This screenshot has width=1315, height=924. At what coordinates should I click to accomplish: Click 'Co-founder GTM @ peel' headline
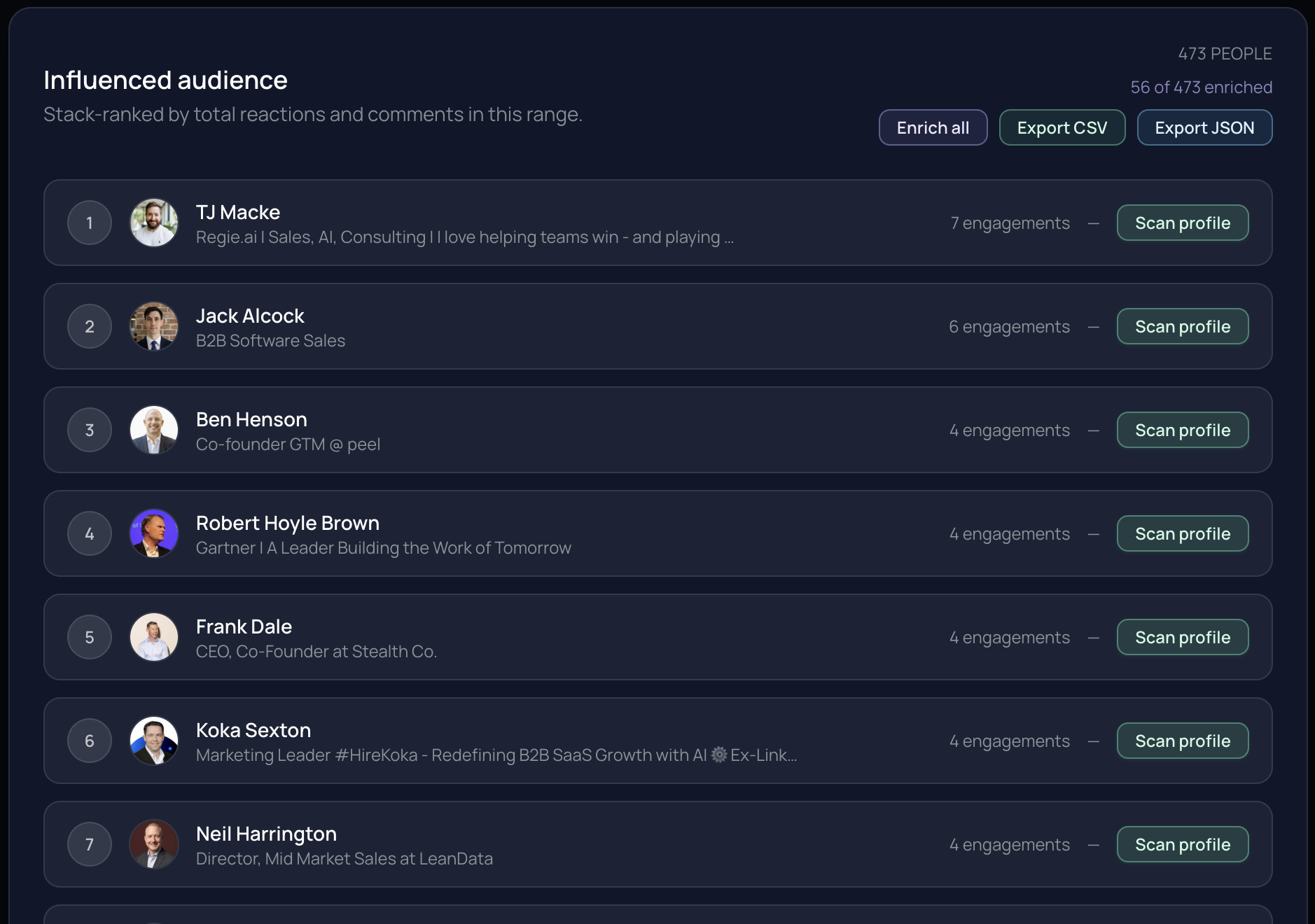(x=288, y=444)
